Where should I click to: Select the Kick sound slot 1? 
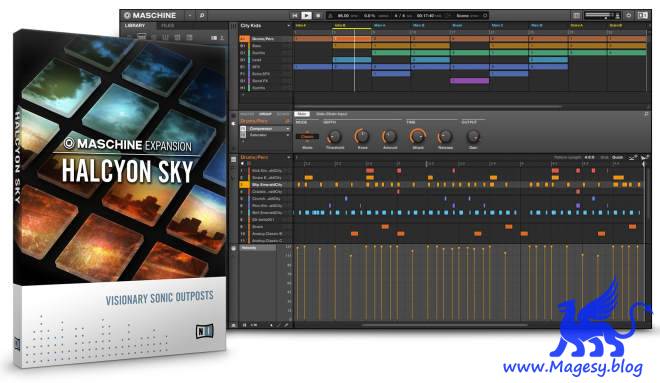[x=266, y=171]
